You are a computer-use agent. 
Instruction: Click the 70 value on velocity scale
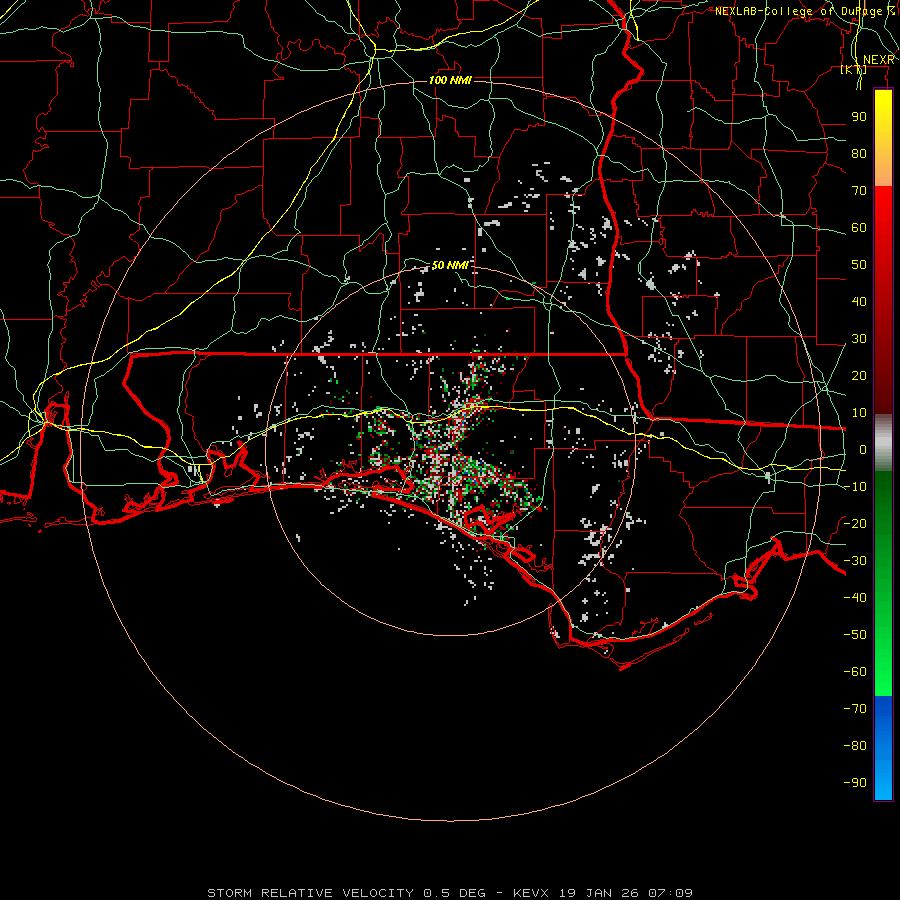point(859,191)
